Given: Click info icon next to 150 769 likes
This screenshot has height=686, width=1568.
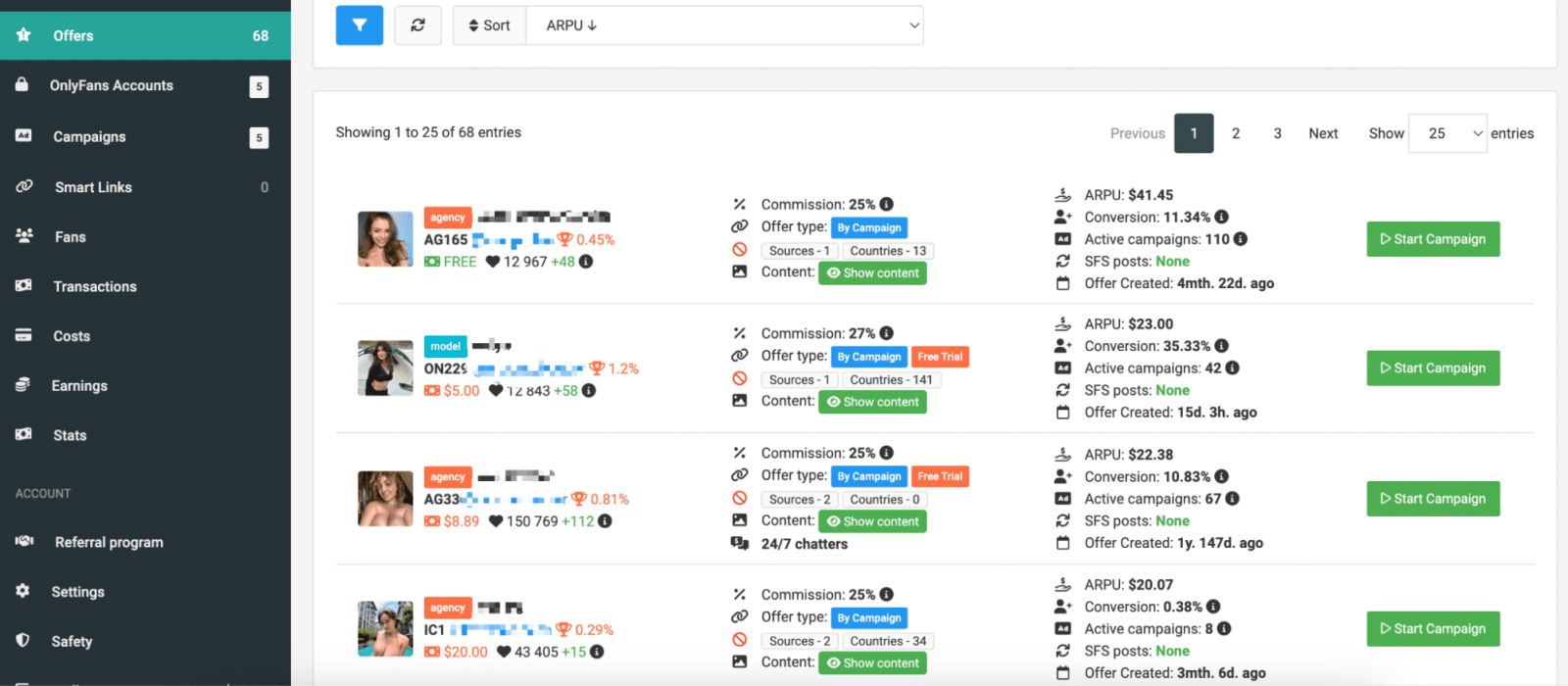Looking at the screenshot, I should pyautogui.click(x=605, y=521).
